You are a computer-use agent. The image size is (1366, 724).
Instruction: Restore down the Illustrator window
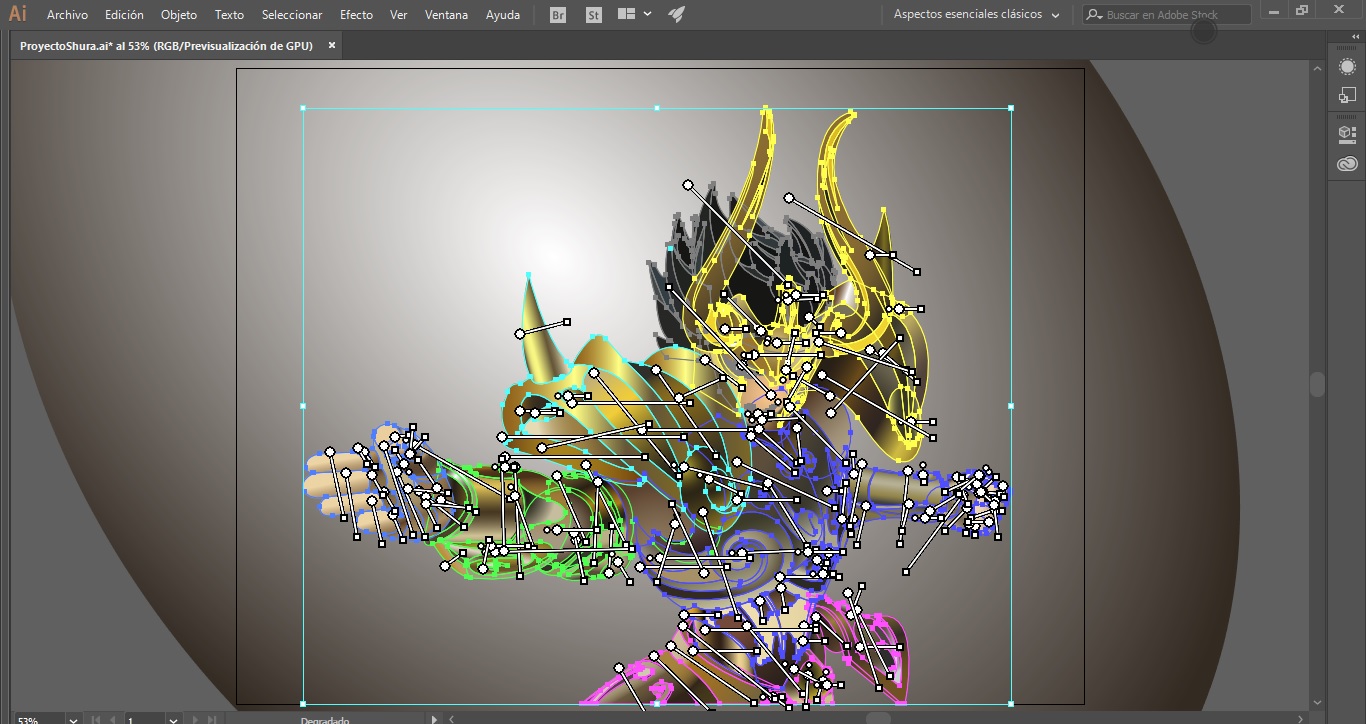(x=1301, y=10)
